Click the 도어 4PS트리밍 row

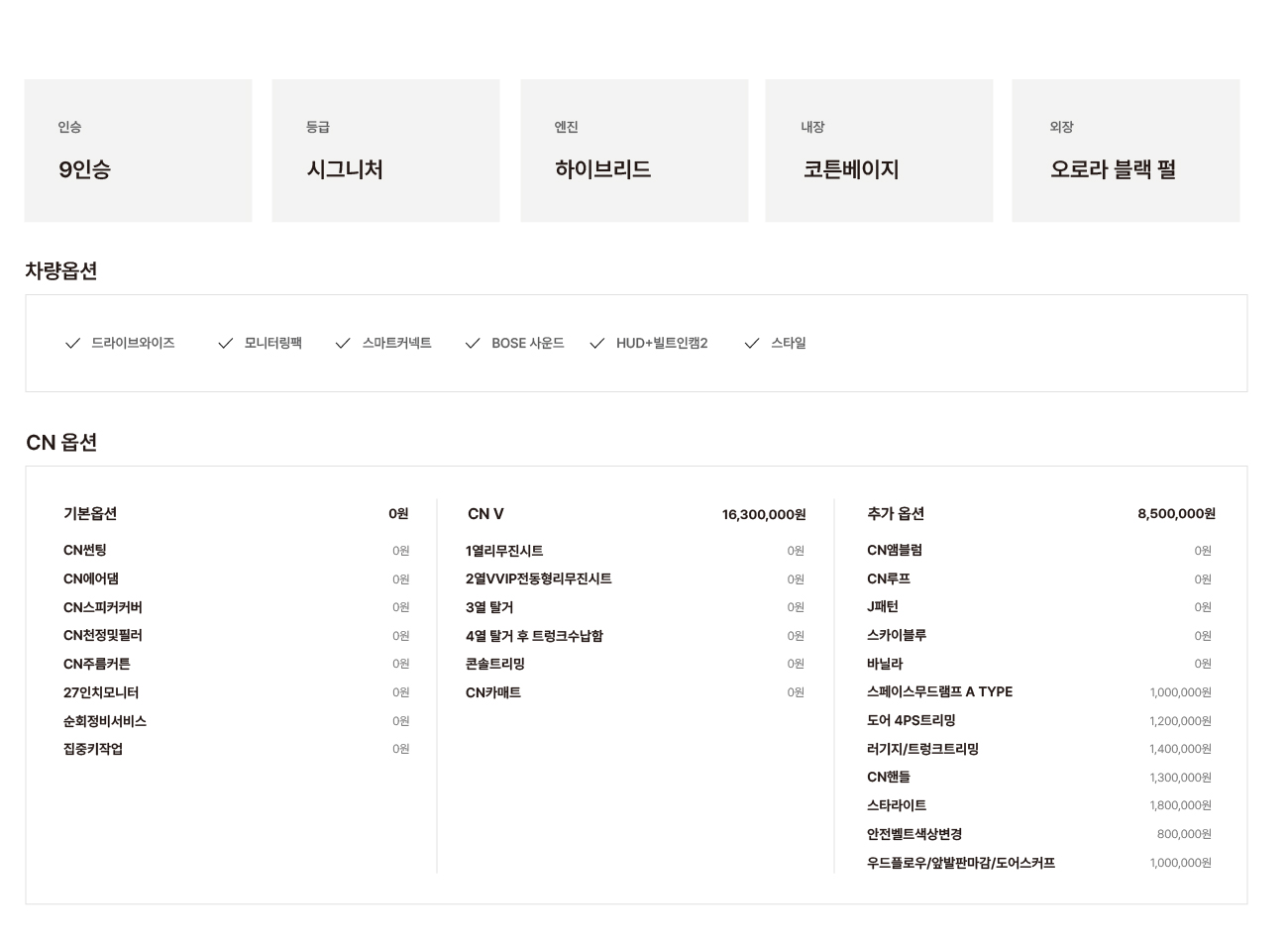click(x=1039, y=720)
